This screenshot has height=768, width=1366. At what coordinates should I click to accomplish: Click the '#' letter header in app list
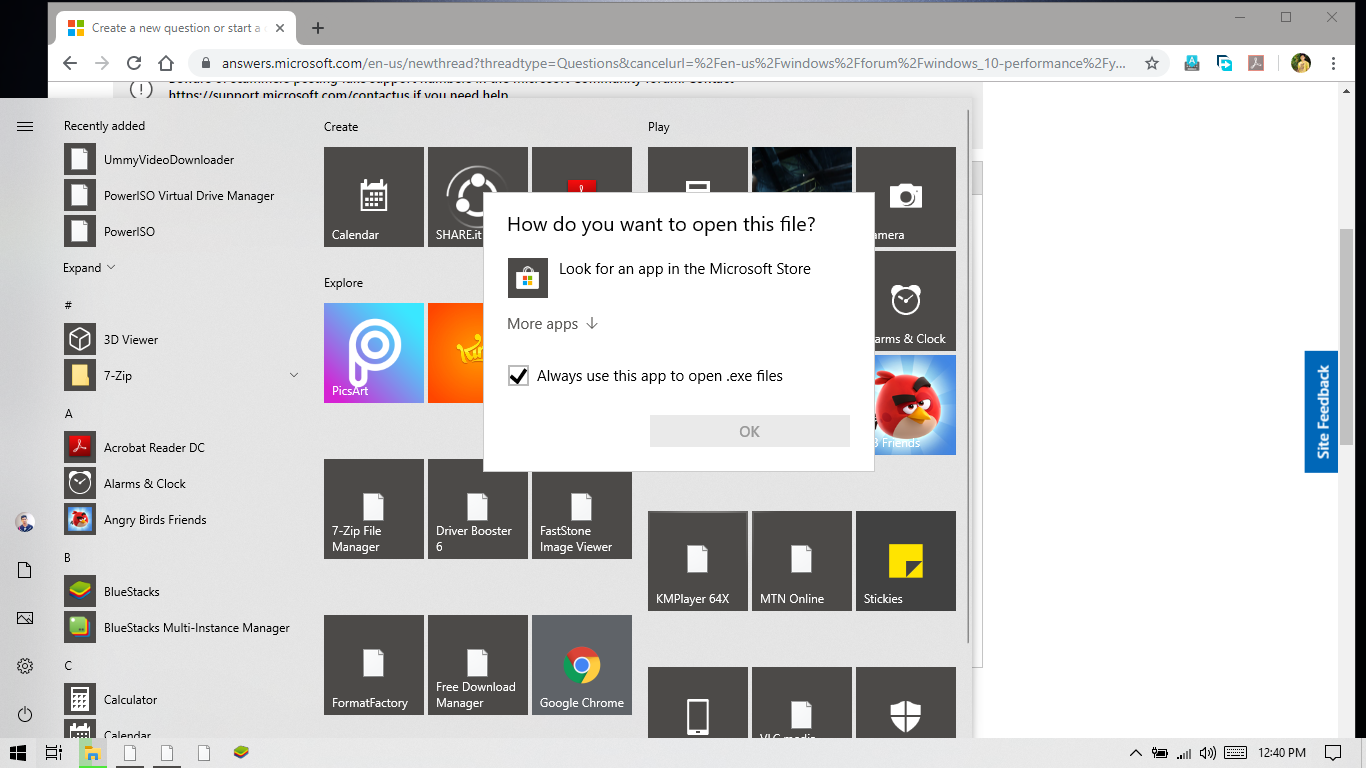[68, 305]
